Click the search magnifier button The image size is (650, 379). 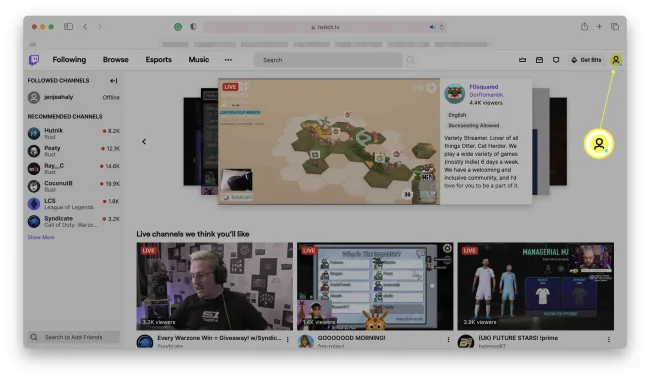click(410, 60)
